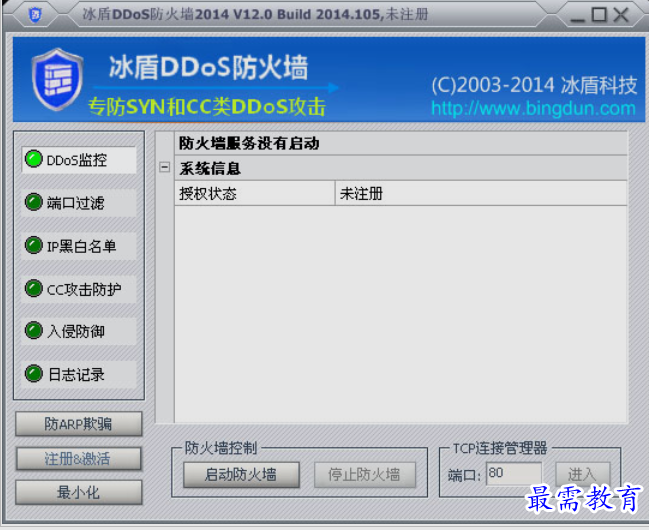Go to 入侵防御 intrusion defense section
This screenshot has width=649, height=530.
tap(79, 331)
